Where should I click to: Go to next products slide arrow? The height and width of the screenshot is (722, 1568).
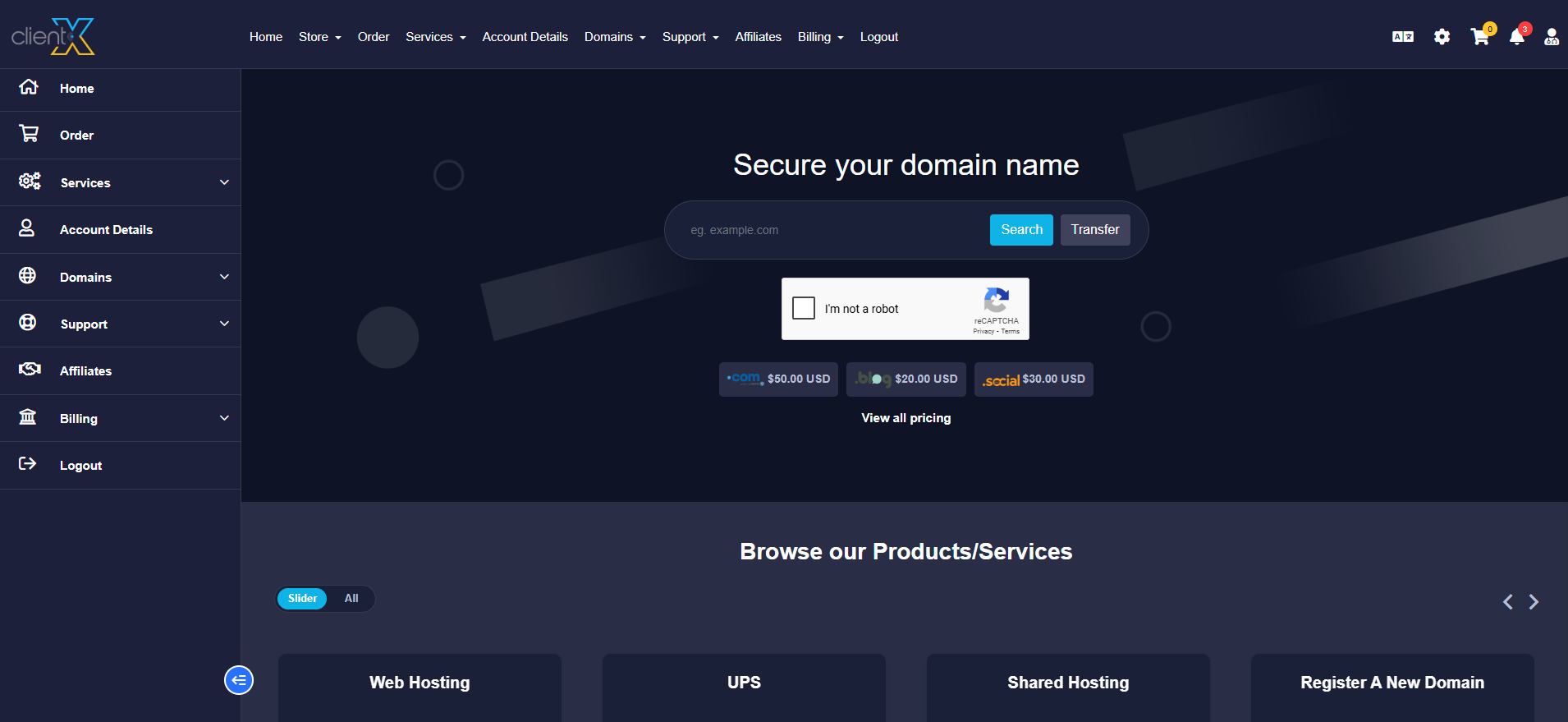pyautogui.click(x=1534, y=602)
